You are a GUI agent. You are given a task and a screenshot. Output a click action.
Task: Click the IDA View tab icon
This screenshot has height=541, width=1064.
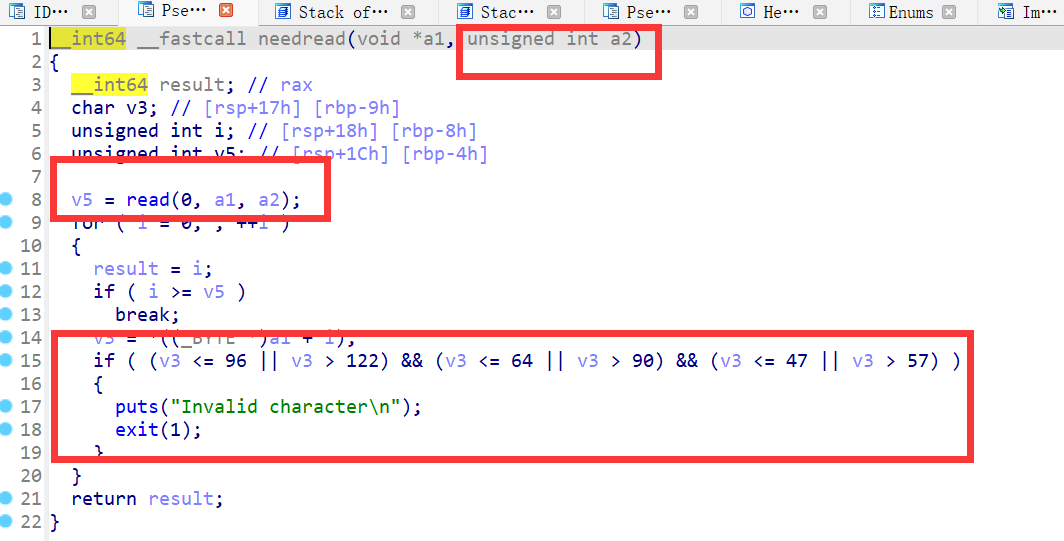click(17, 12)
